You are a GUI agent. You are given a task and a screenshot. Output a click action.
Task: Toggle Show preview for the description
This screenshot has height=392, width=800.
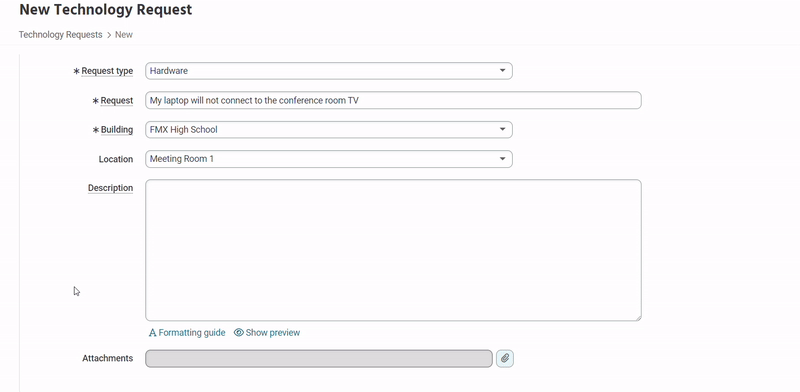click(273, 333)
